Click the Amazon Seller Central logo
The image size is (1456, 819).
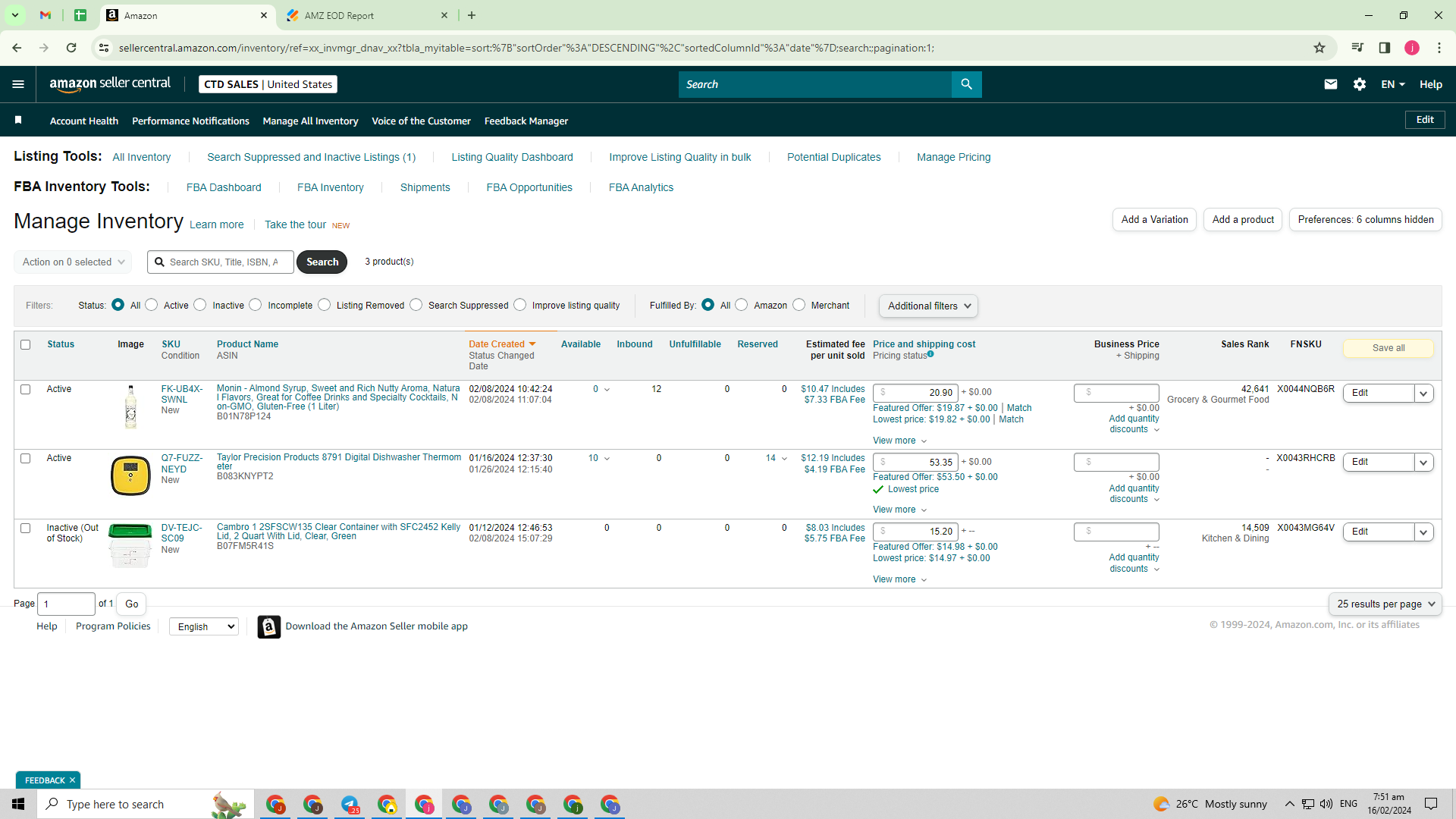coord(110,84)
